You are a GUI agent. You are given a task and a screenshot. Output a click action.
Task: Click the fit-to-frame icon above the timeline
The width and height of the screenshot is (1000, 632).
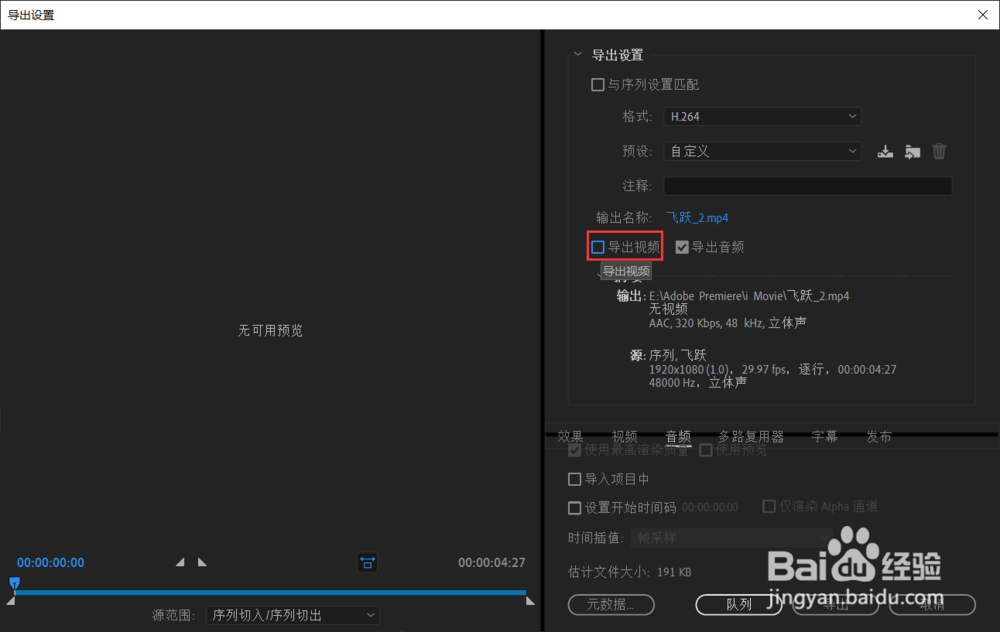click(367, 563)
